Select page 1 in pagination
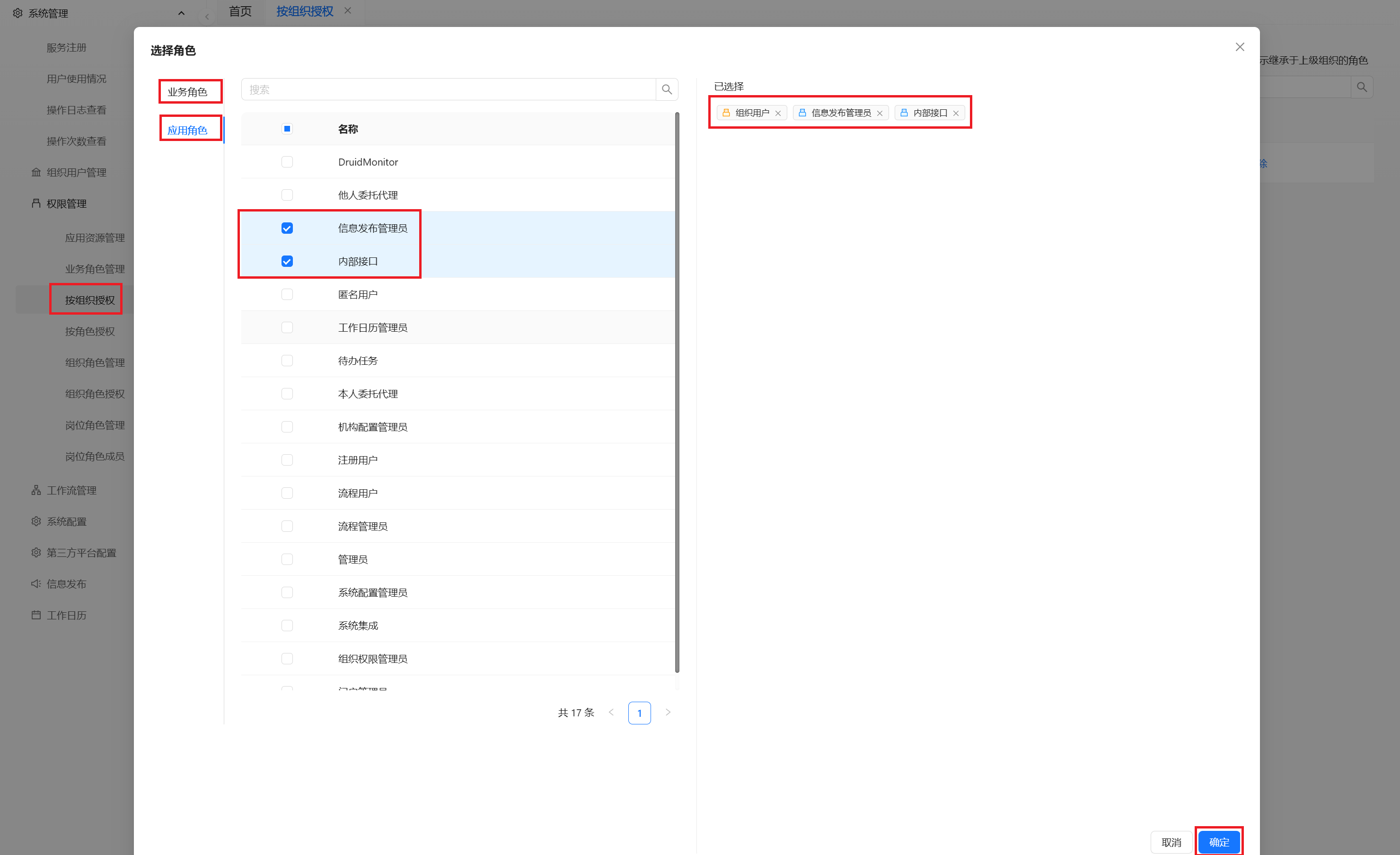The image size is (1400, 855). (x=639, y=713)
